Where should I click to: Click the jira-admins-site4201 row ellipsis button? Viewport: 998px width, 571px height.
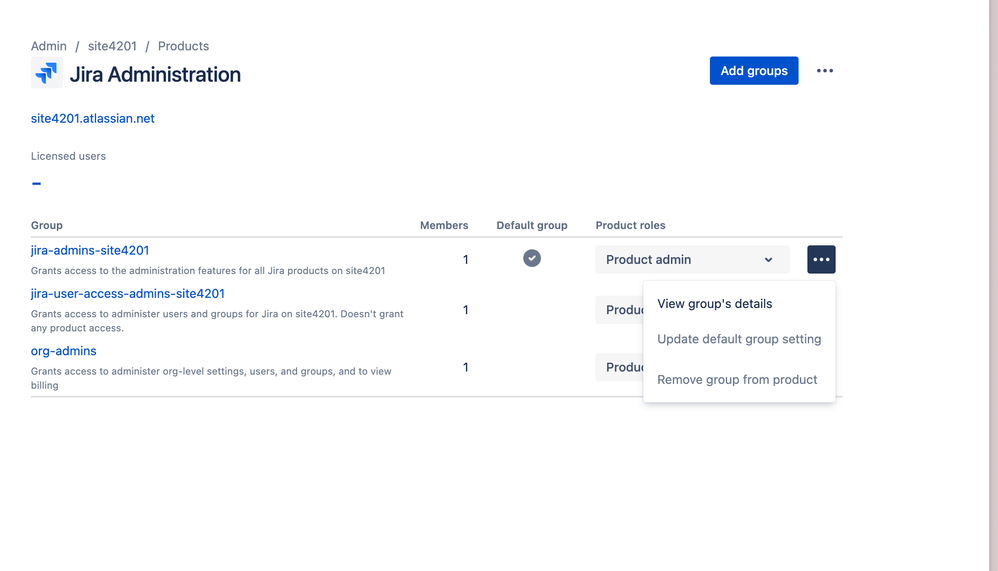821,260
